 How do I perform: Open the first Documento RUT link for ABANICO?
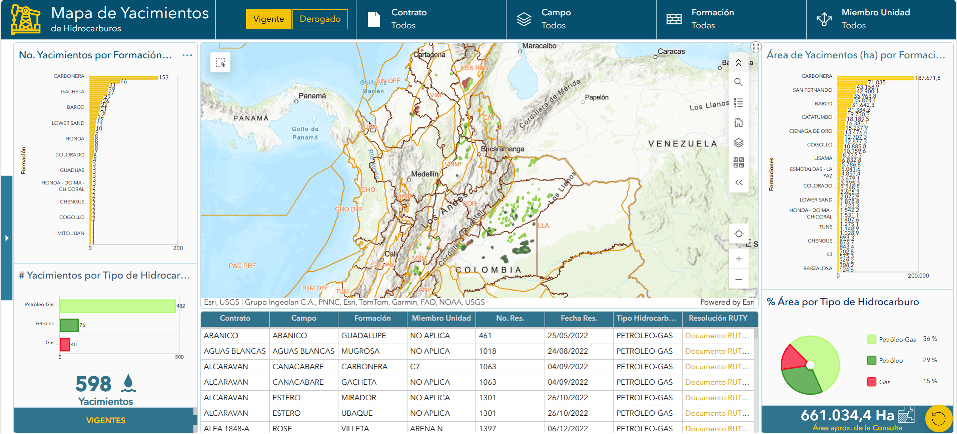[x=717, y=336]
